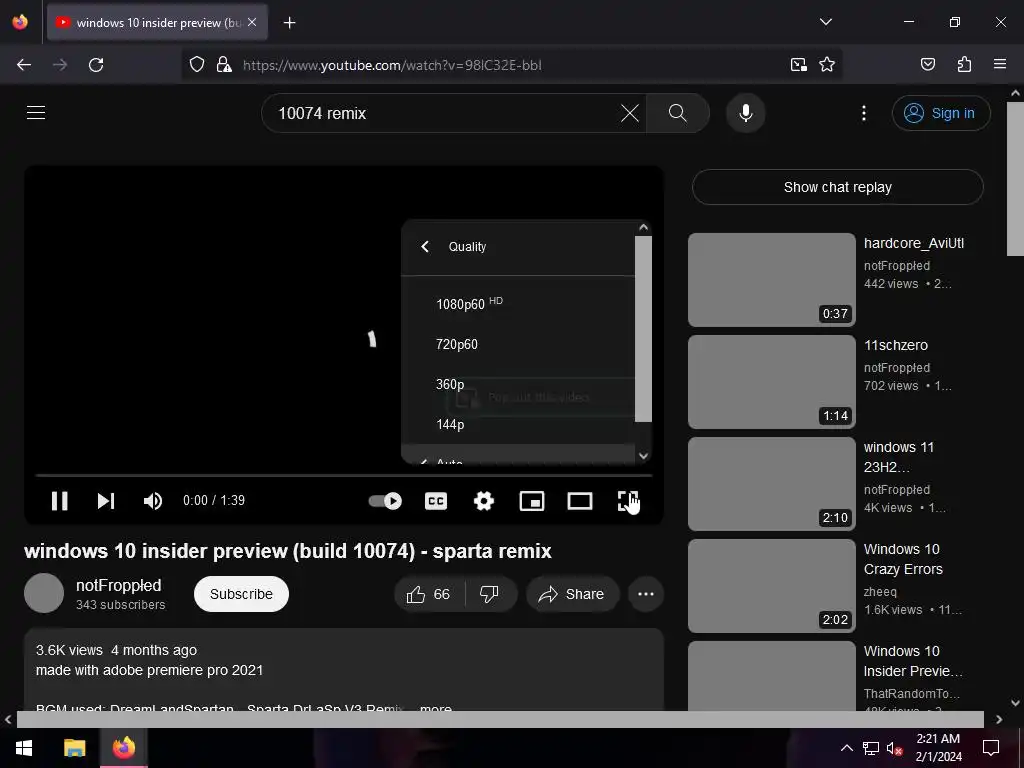This screenshot has height=768, width=1024.
Task: Open Firefox extensions puzzle icon
Action: click(x=964, y=65)
